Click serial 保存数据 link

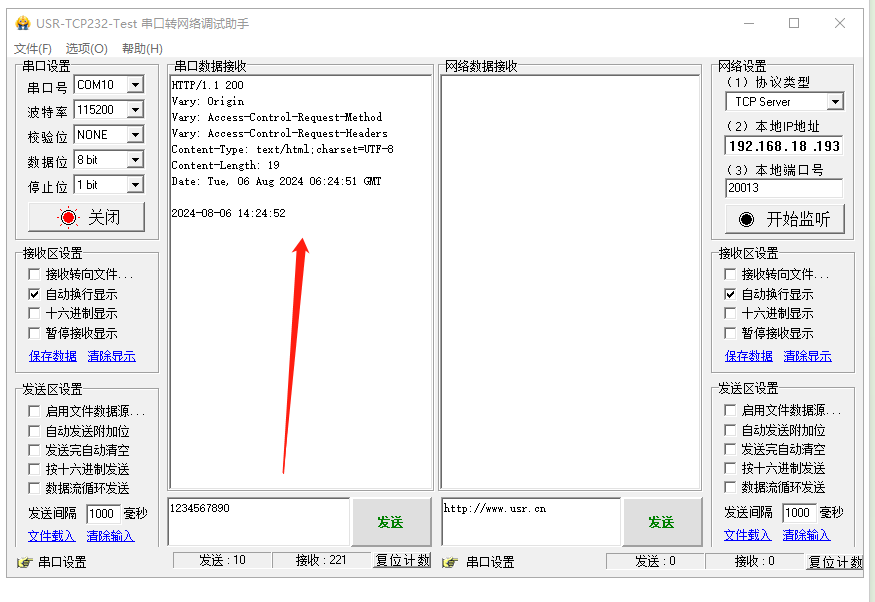pyautogui.click(x=53, y=356)
